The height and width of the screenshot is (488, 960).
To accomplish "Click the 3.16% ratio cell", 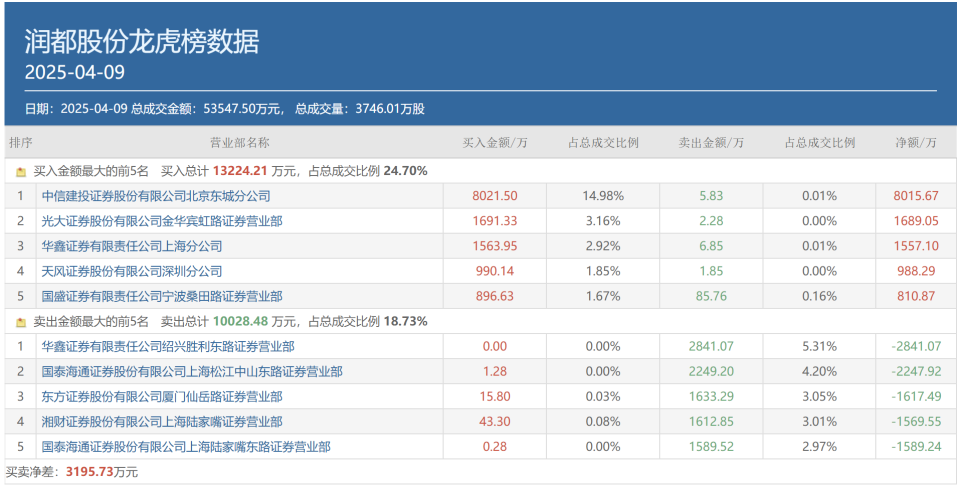I will click(x=603, y=222).
